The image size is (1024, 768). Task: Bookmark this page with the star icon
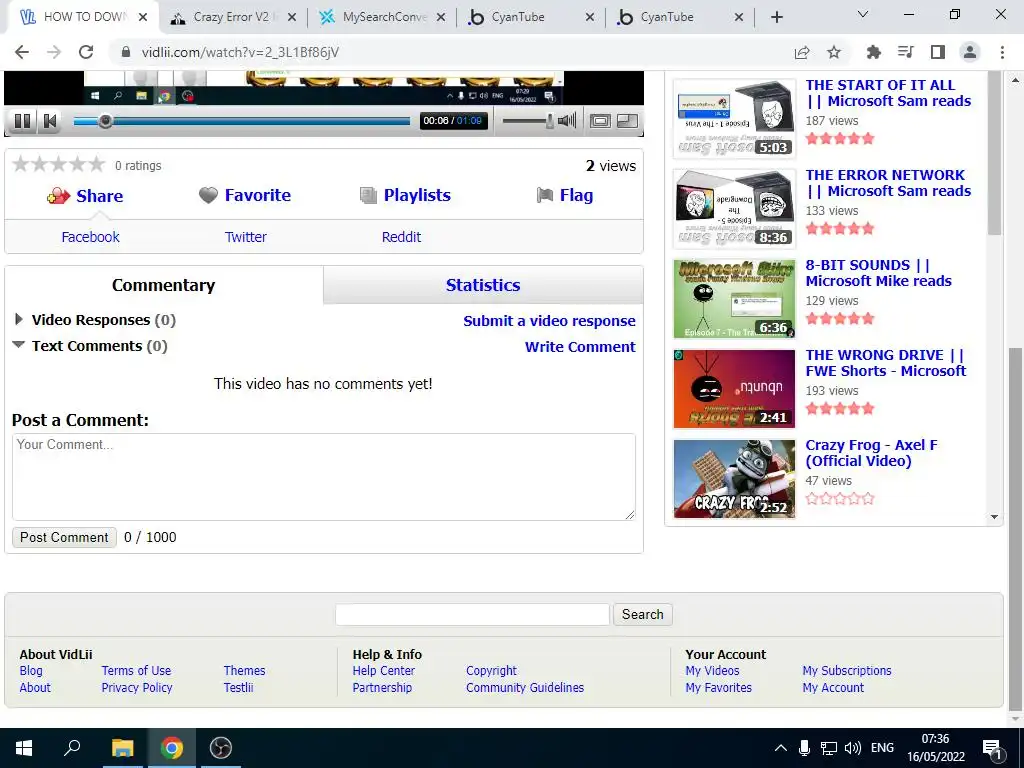834,52
